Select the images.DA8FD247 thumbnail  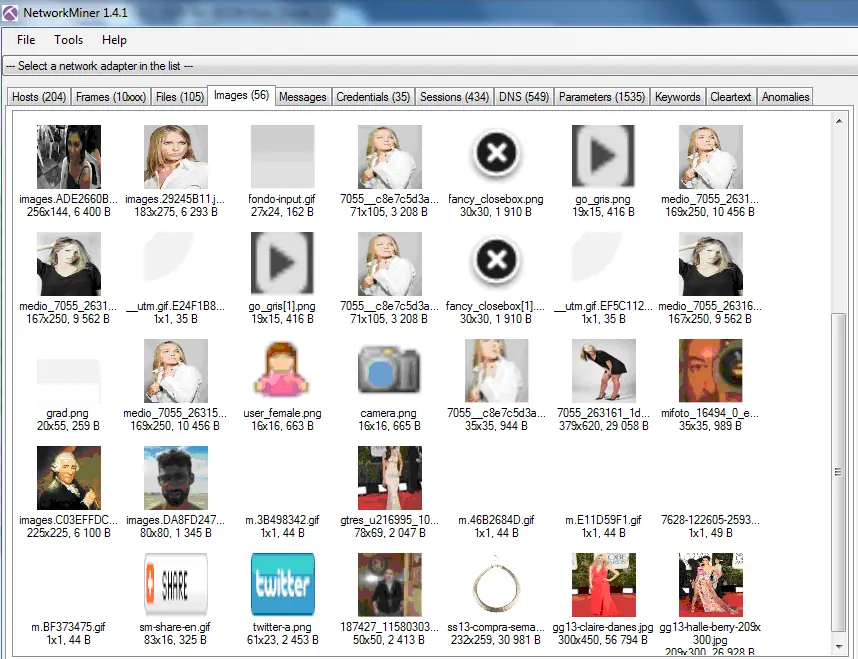176,478
